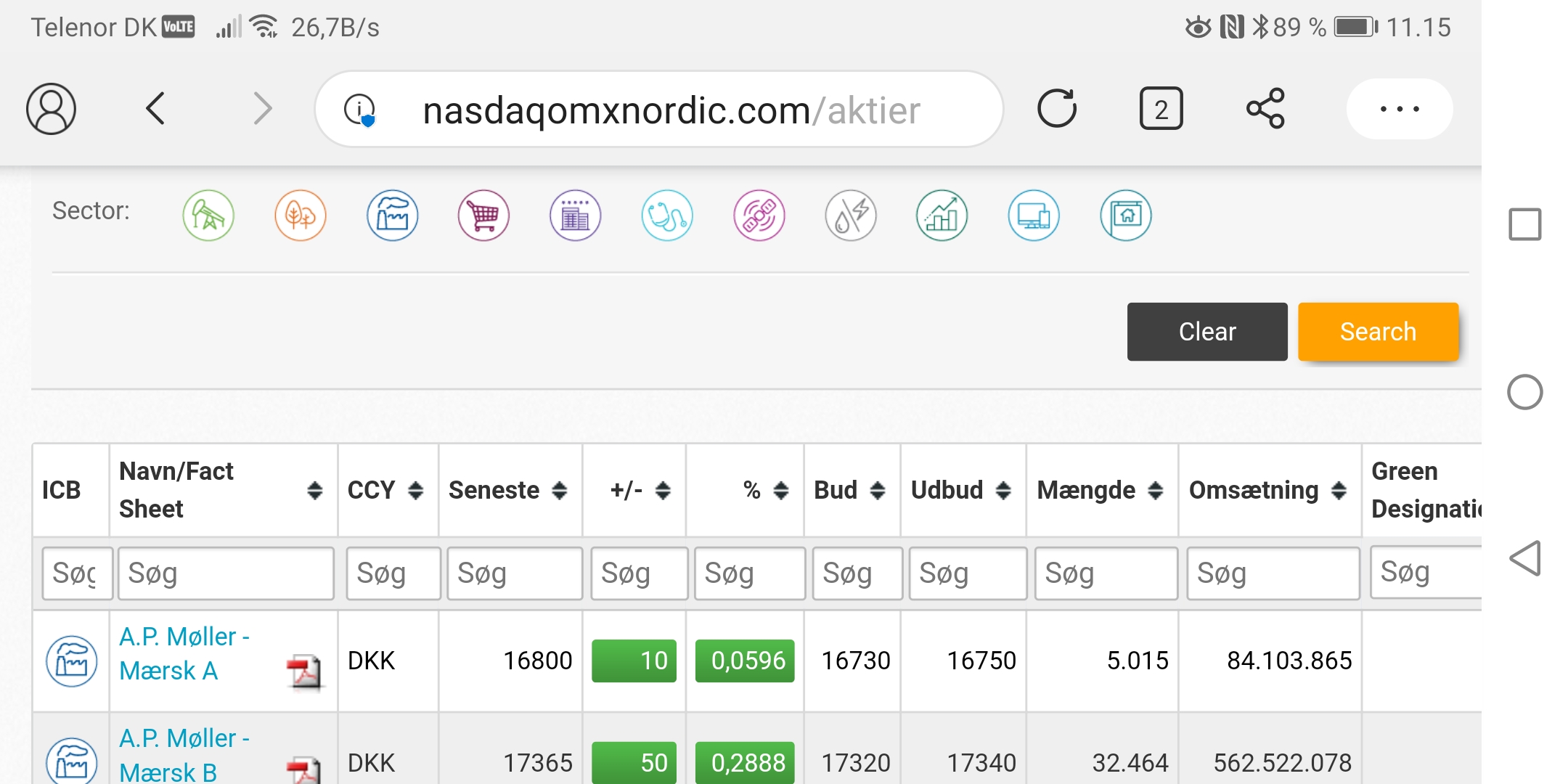
Task: Select the satellite telecommunications sector icon
Action: tap(759, 216)
